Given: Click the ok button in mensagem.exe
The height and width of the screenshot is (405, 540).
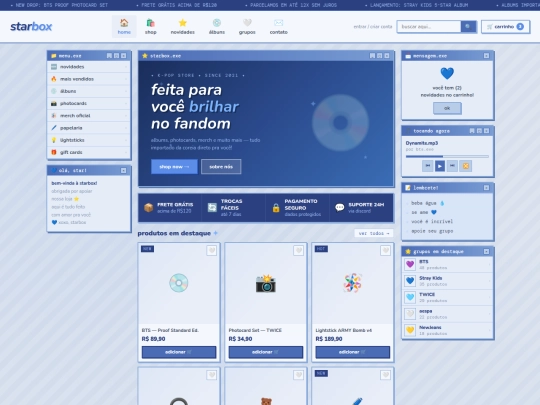Looking at the screenshot, I should (x=447, y=108).
